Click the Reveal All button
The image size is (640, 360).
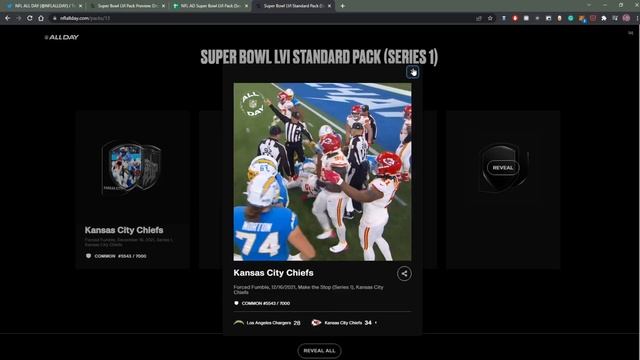pyautogui.click(x=319, y=351)
